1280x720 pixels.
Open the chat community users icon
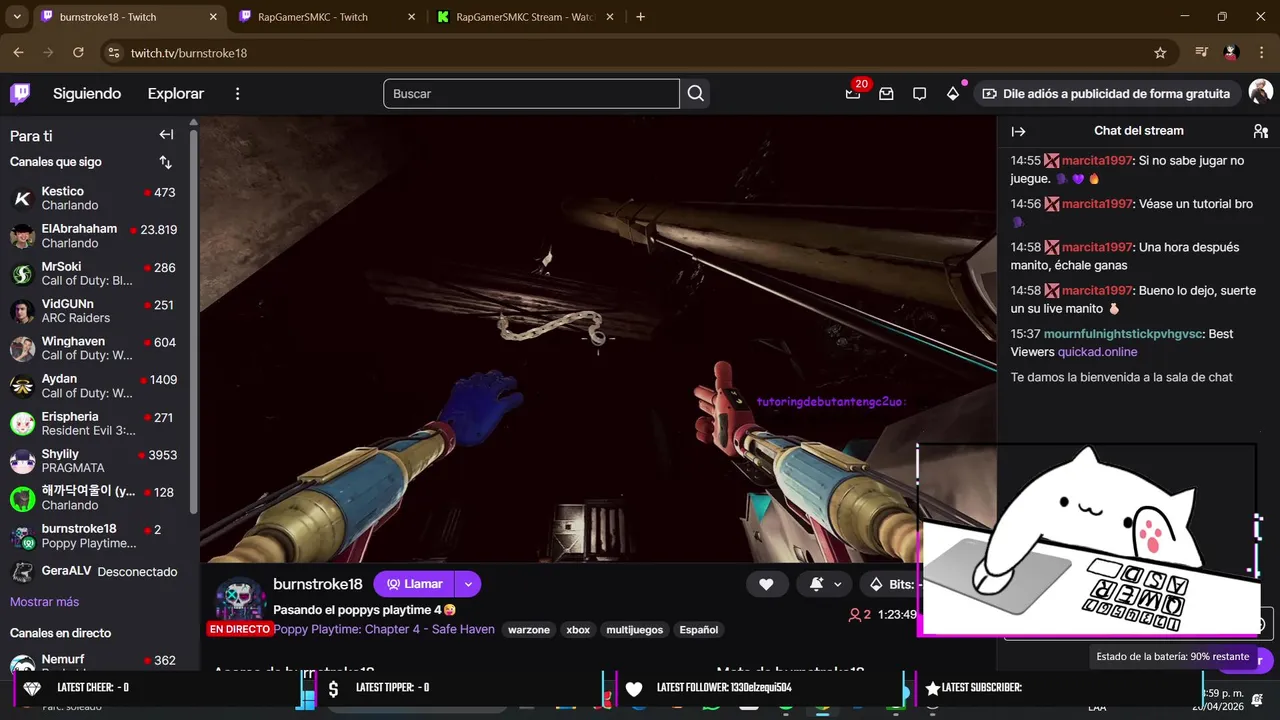tap(1260, 131)
